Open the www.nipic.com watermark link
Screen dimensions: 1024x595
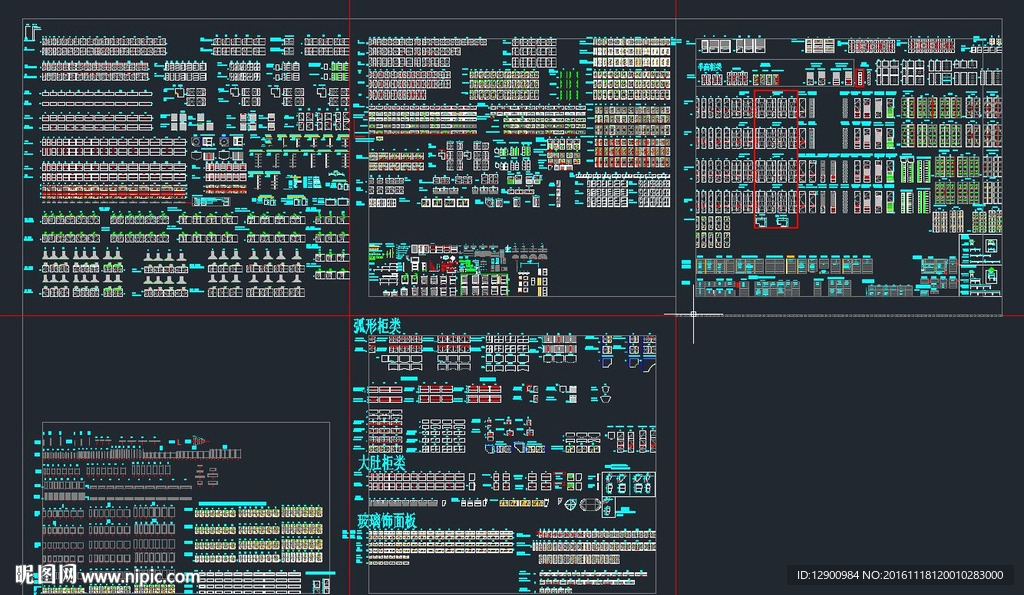(x=142, y=576)
